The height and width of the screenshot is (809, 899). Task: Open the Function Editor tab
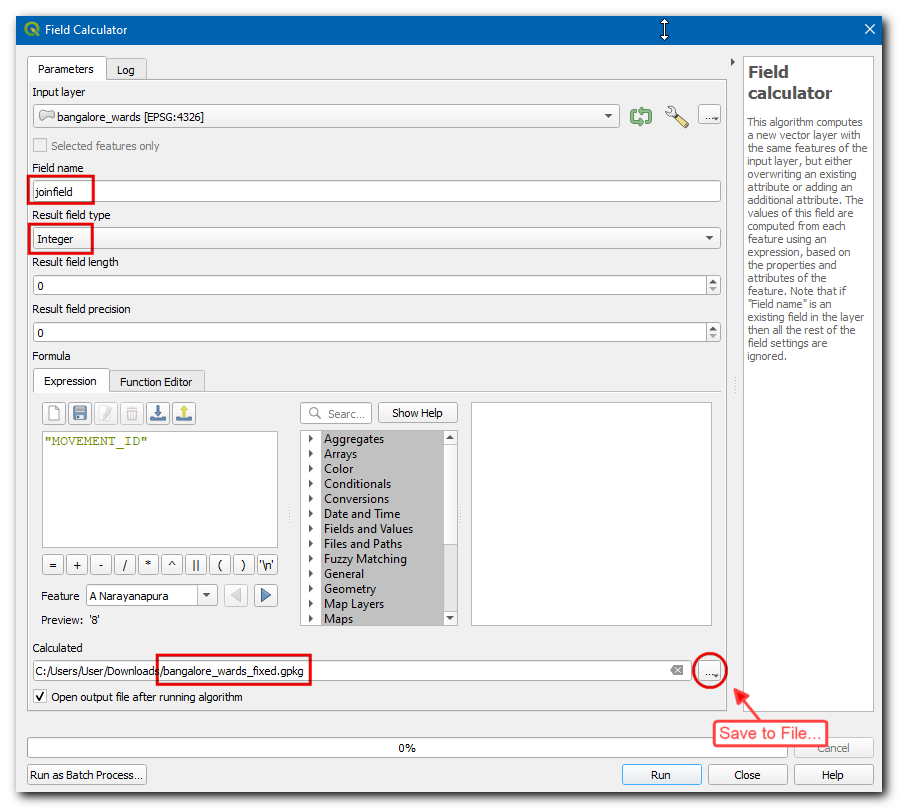(x=156, y=382)
